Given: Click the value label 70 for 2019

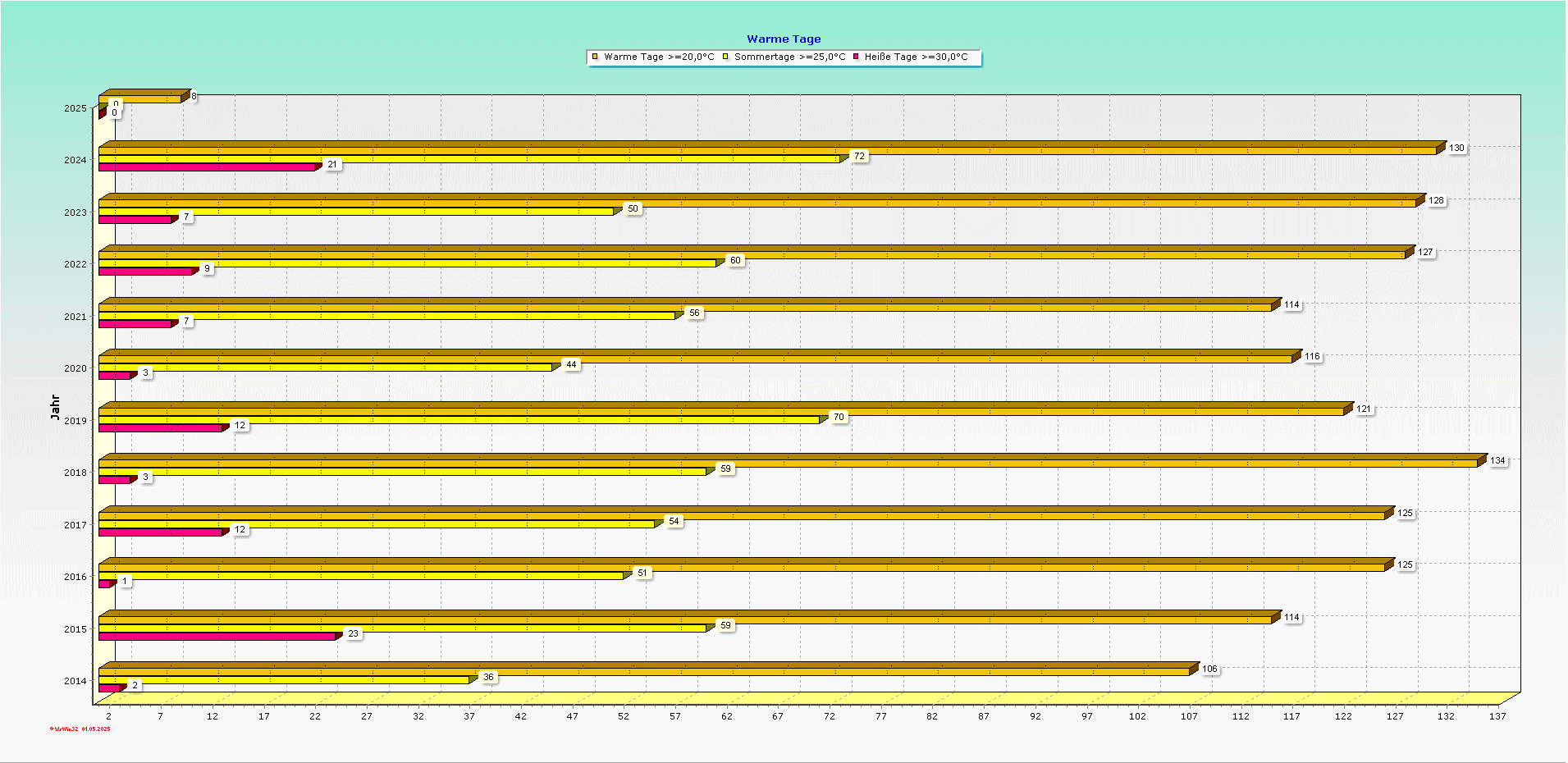Looking at the screenshot, I should (839, 418).
